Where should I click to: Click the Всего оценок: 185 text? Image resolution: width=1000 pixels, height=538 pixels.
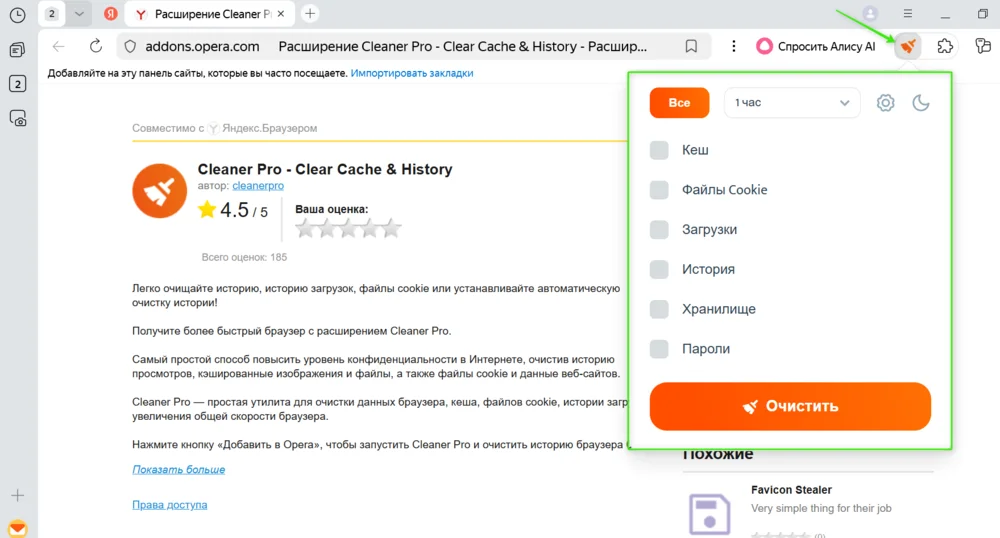[x=244, y=257]
